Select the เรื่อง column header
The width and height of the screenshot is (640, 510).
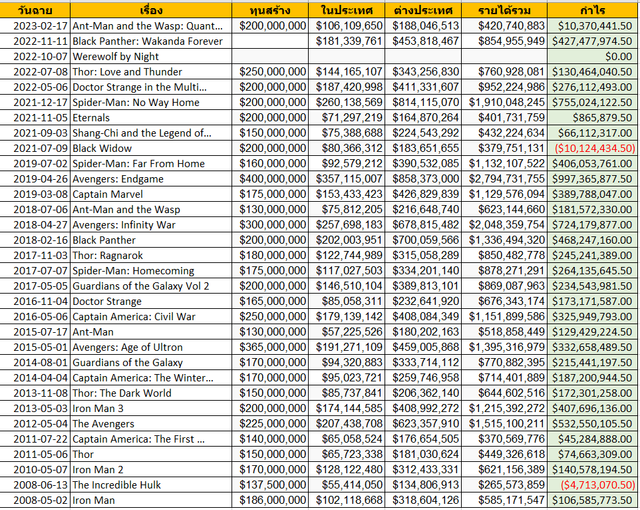click(x=151, y=10)
